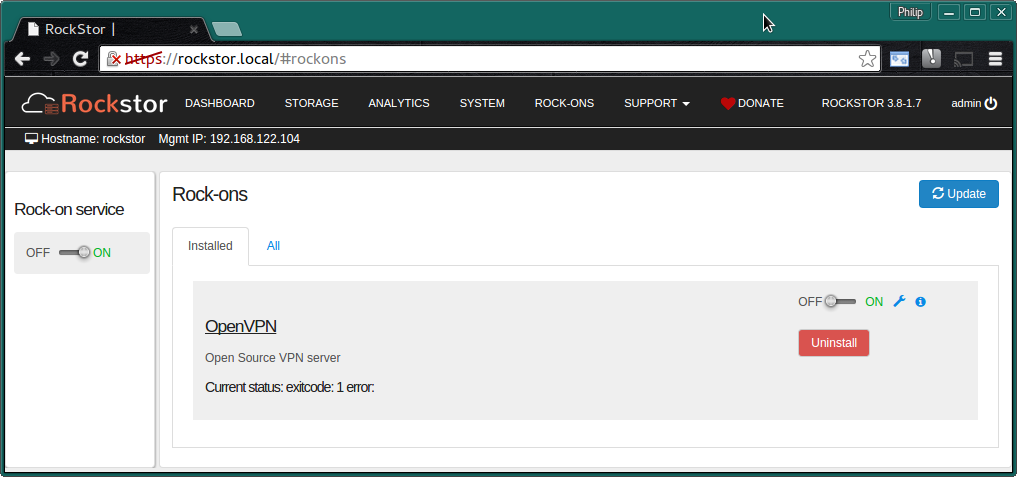Click the admin power logout icon
The width and height of the screenshot is (1017, 477).
(x=990, y=103)
